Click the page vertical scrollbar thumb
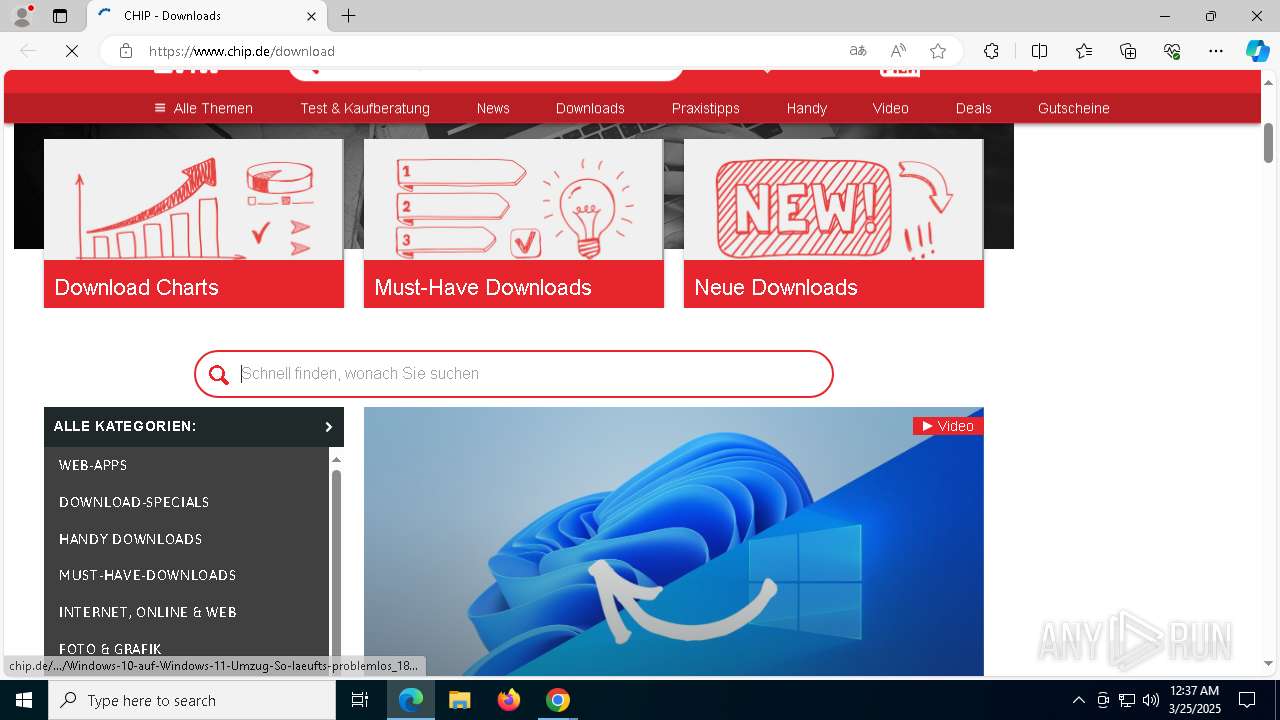The width and height of the screenshot is (1280, 720). pos(1268,143)
